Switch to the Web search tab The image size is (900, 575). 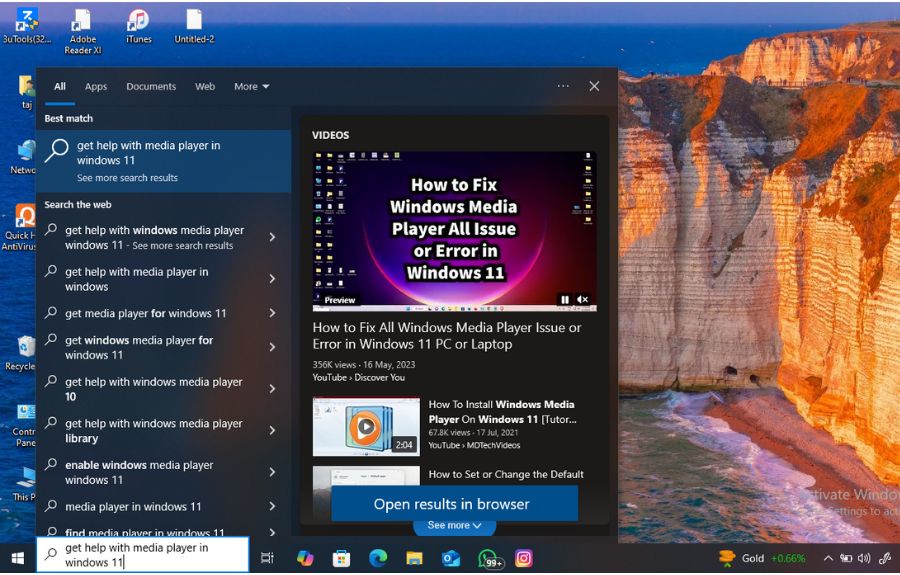click(x=205, y=87)
